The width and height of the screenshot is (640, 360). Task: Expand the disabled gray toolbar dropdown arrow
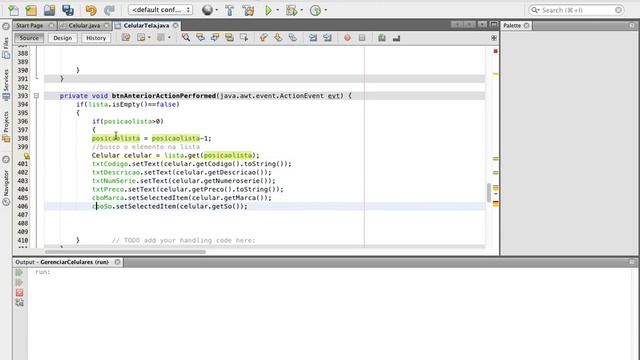[x=169, y=38]
